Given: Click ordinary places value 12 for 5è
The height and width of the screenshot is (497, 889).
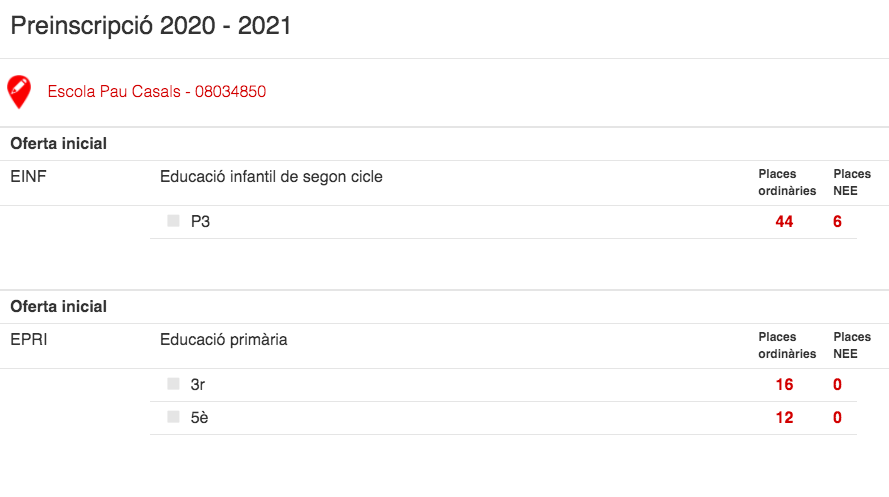Looking at the screenshot, I should pyautogui.click(x=784, y=417).
